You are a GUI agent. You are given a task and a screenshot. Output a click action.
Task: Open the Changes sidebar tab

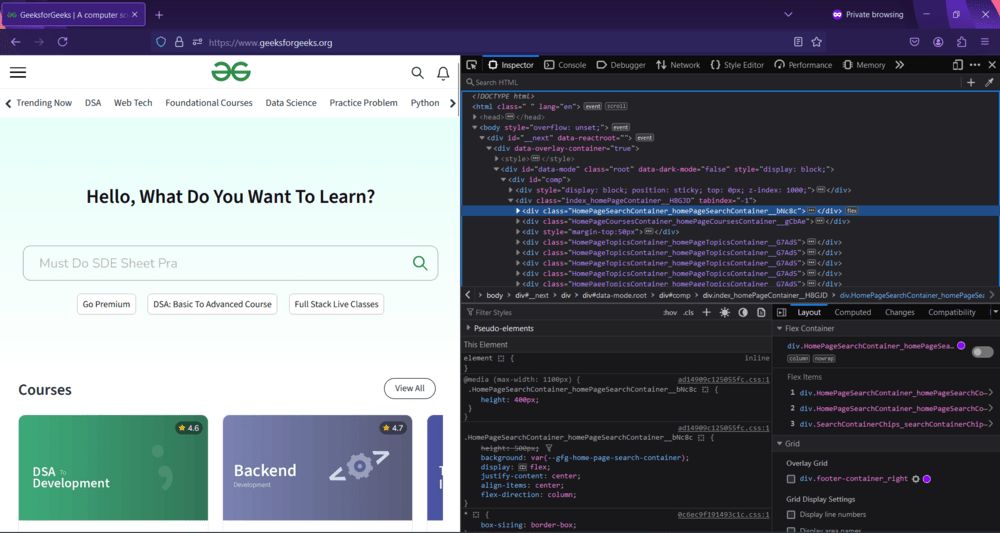(900, 312)
